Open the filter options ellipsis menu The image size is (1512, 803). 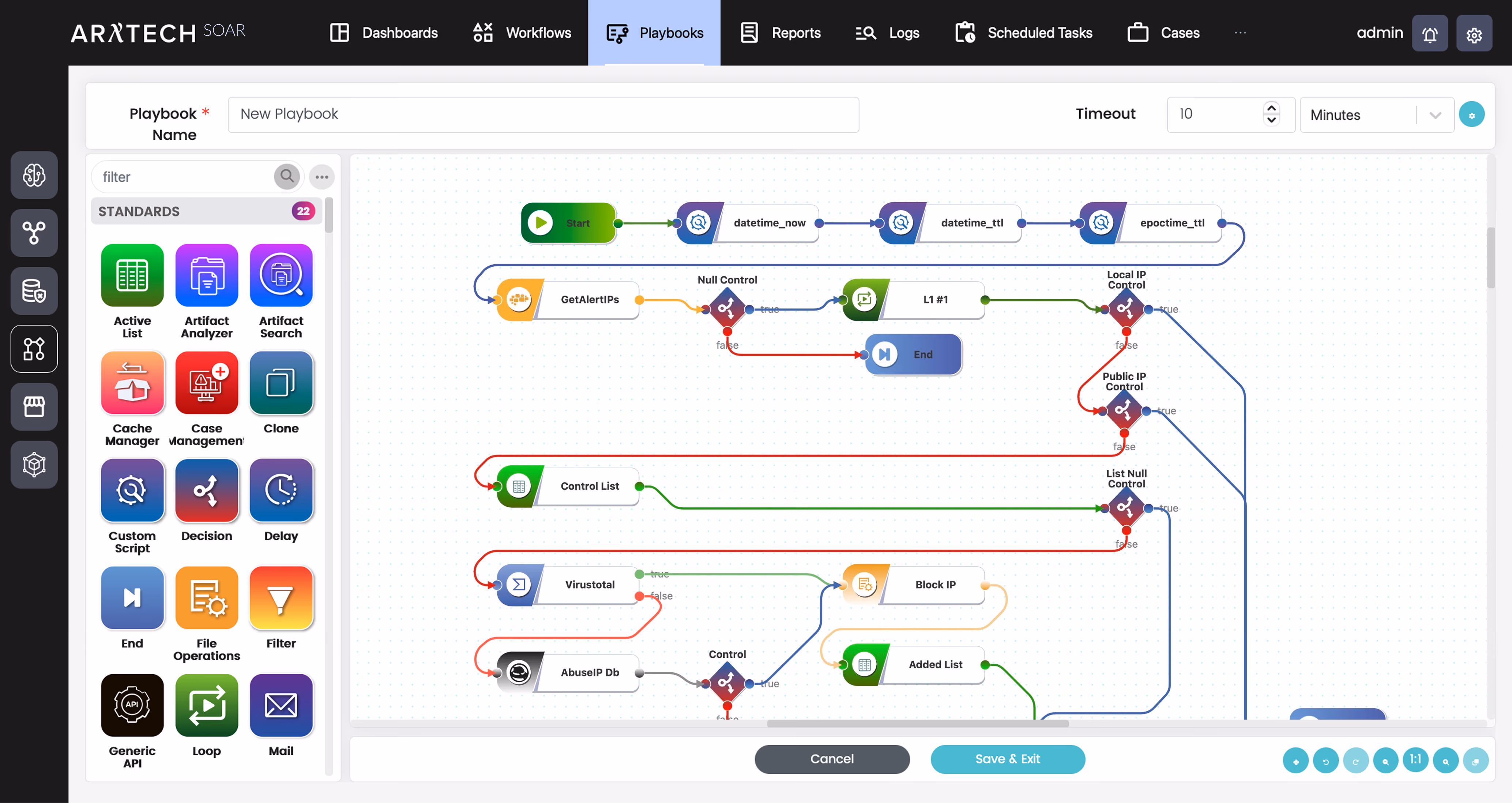(x=321, y=177)
